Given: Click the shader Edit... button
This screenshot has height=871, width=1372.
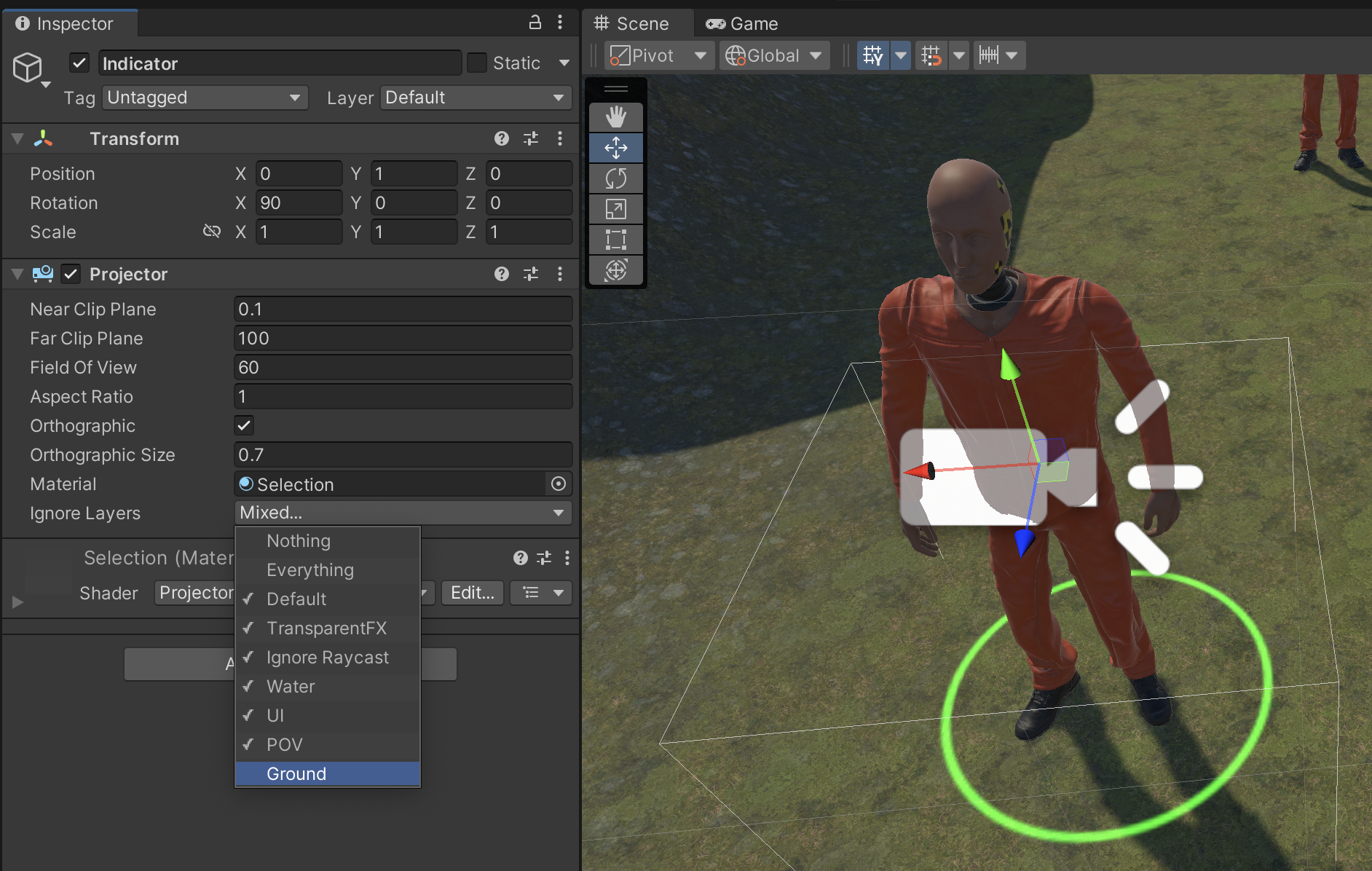Looking at the screenshot, I should [472, 593].
